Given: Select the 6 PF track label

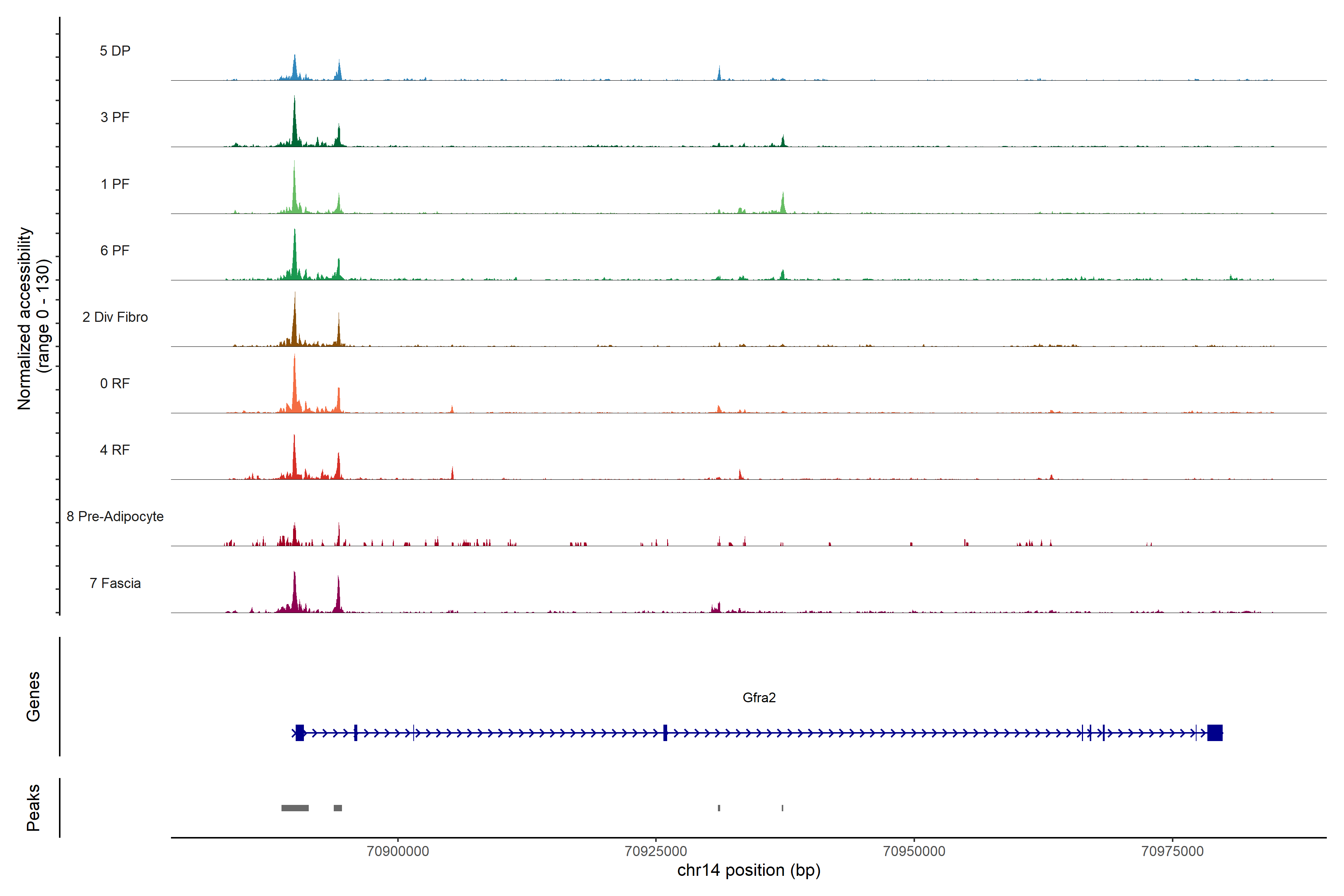Looking at the screenshot, I should point(115,250).
